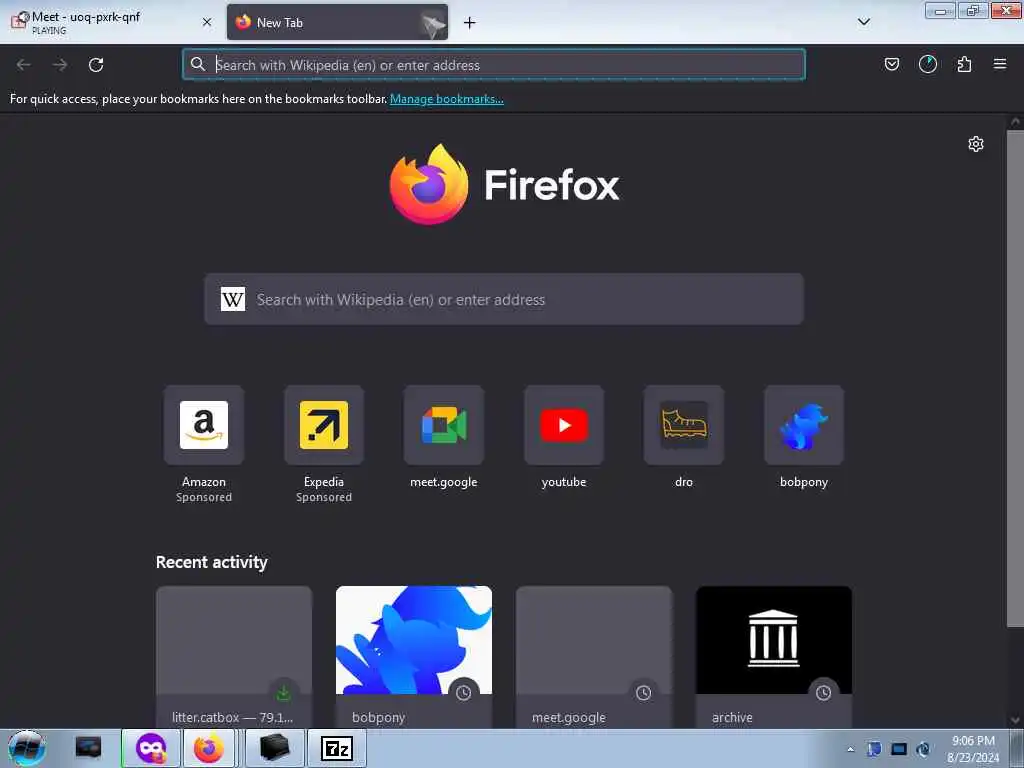Click the Reload page icon
1024x768 pixels.
[x=96, y=65]
